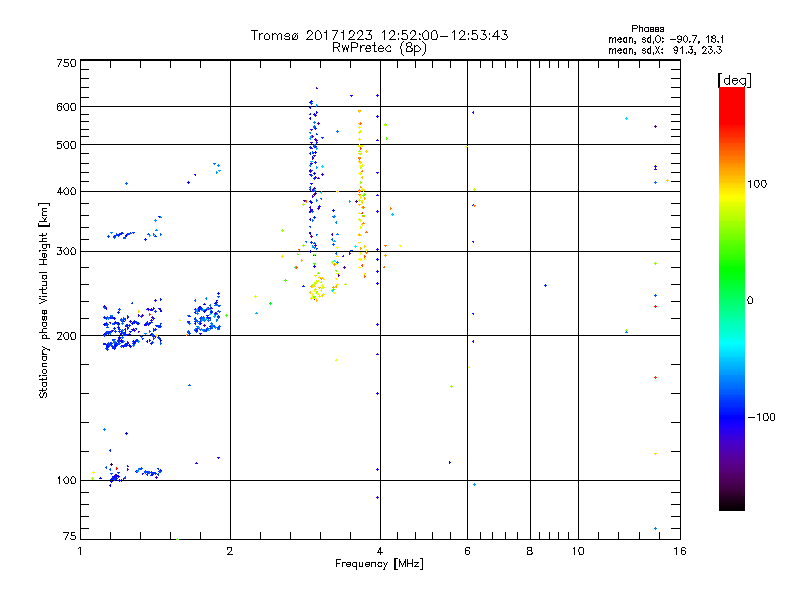The width and height of the screenshot is (800, 600).
Task: Click the 'Frequency [MHz]' axis label
Action: point(379,564)
